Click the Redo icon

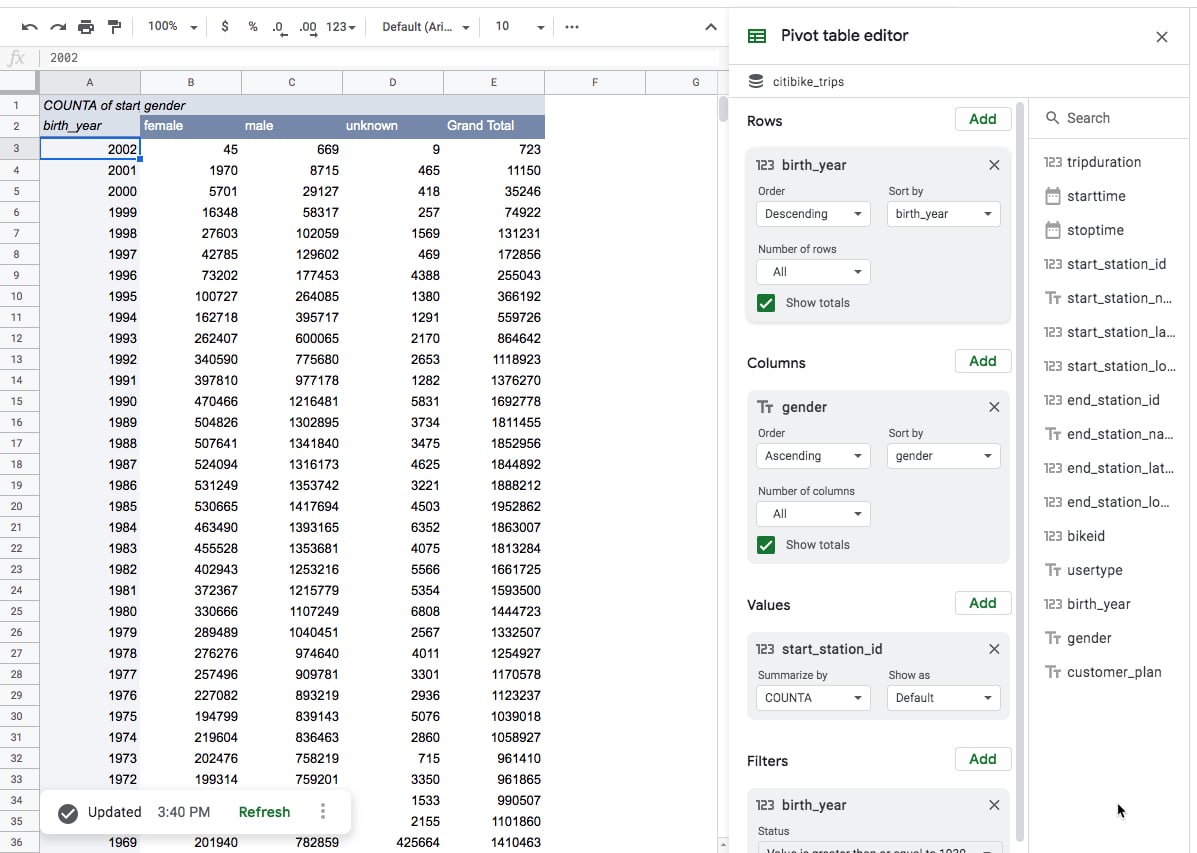[x=60, y=27]
